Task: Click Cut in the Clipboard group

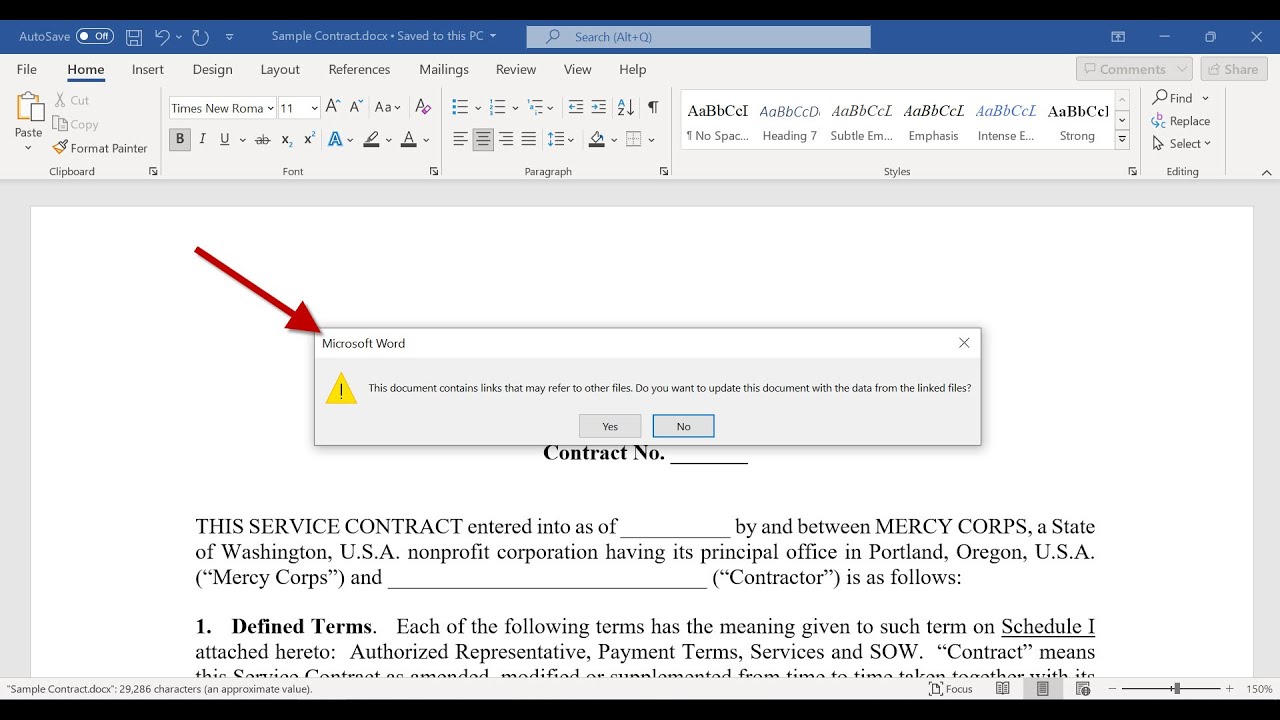Action: [x=71, y=100]
